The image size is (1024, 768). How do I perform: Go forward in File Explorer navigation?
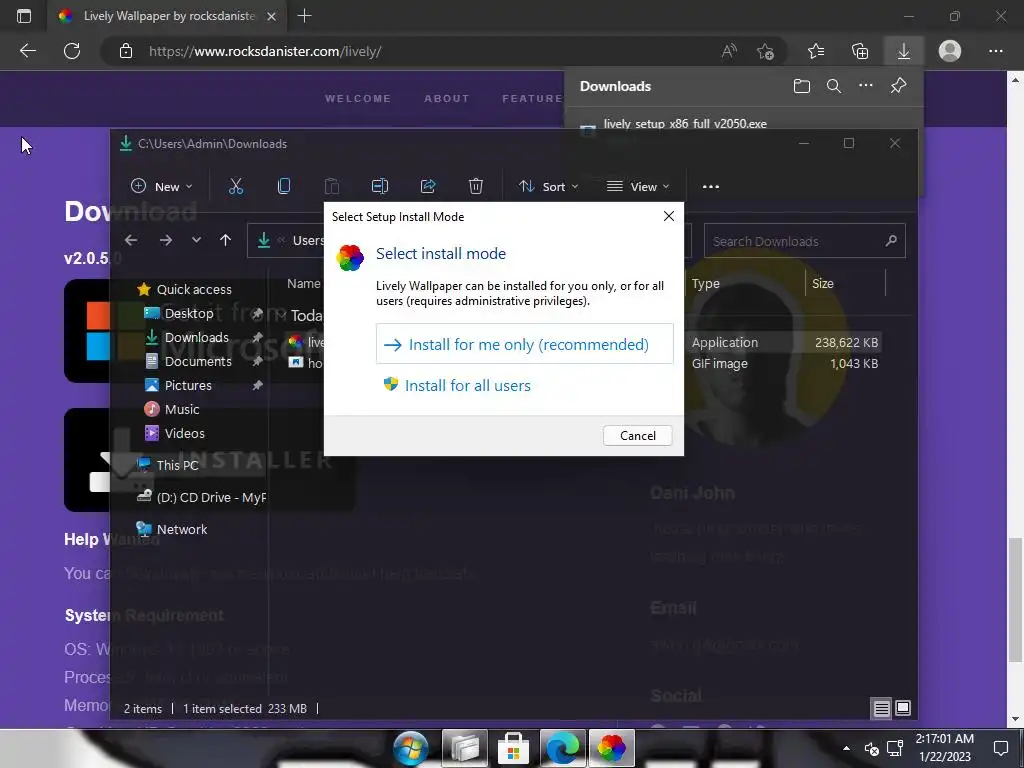[x=166, y=240]
